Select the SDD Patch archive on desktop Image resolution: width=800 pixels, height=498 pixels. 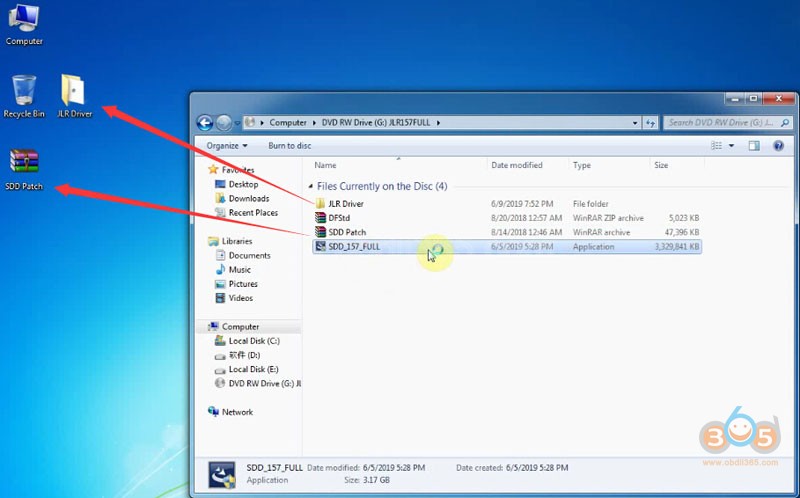pyautogui.click(x=23, y=169)
